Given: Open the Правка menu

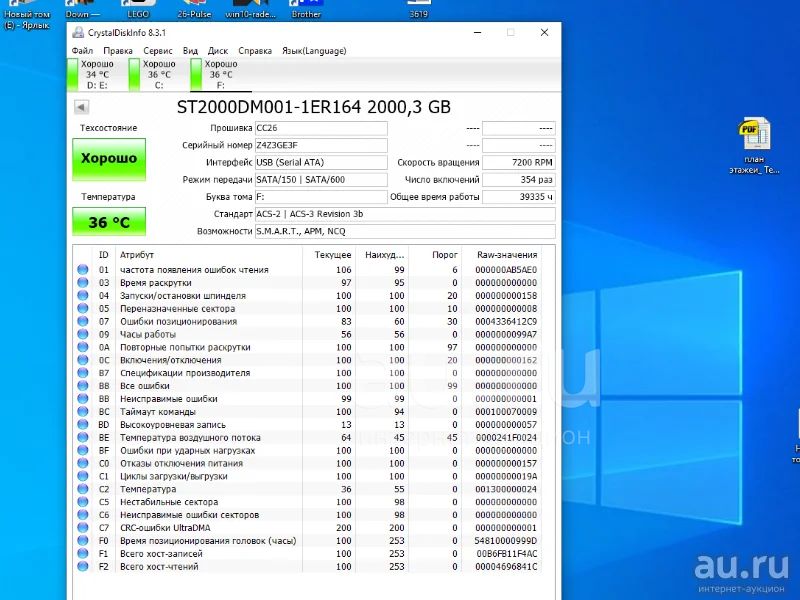Looking at the screenshot, I should [118, 51].
